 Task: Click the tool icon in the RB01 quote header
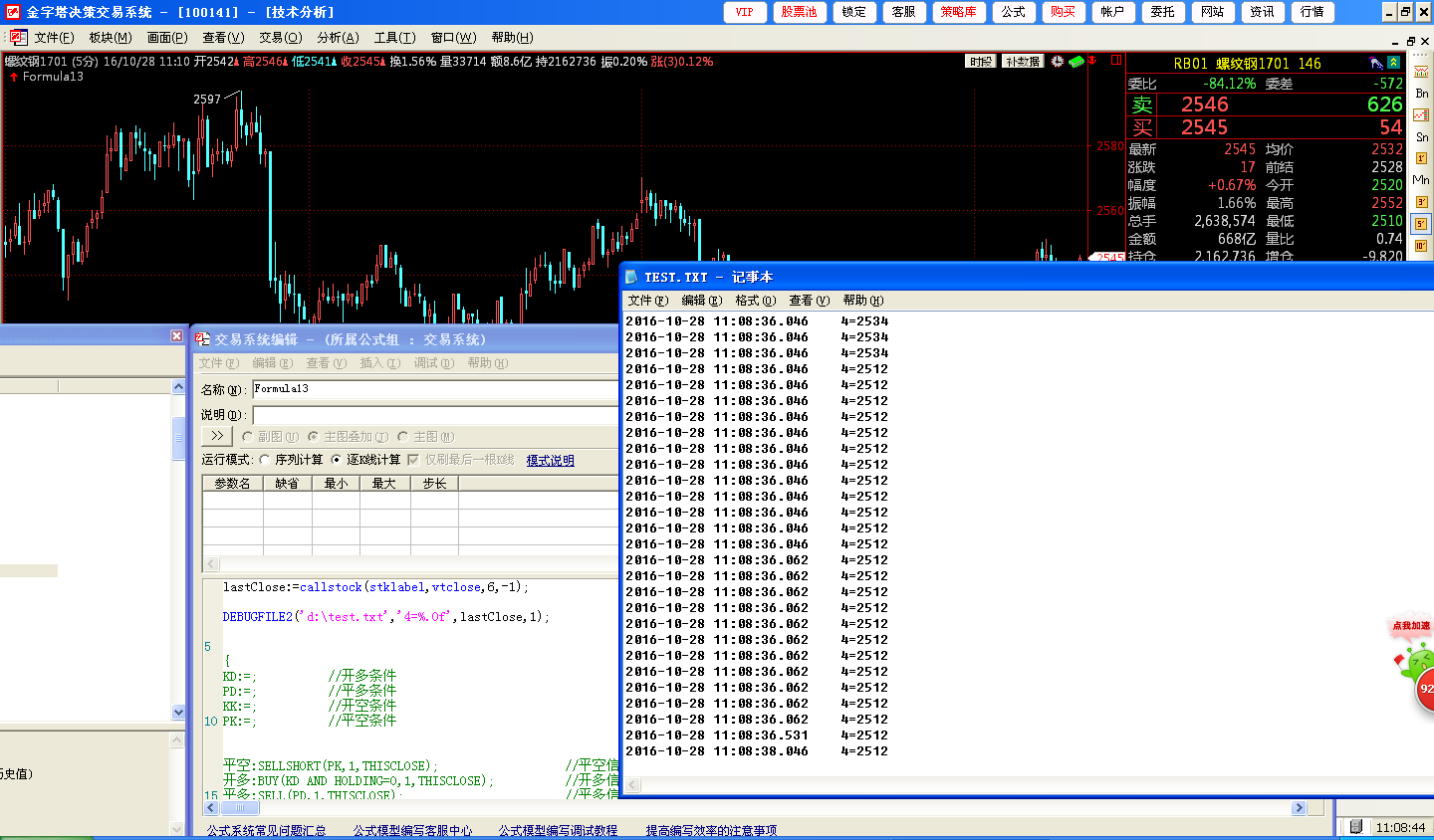pos(1376,63)
